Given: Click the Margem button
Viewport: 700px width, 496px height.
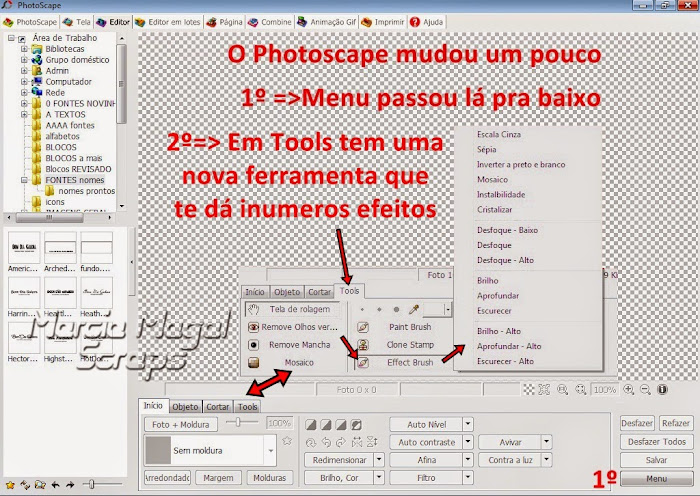Looking at the screenshot, I should click(x=218, y=478).
